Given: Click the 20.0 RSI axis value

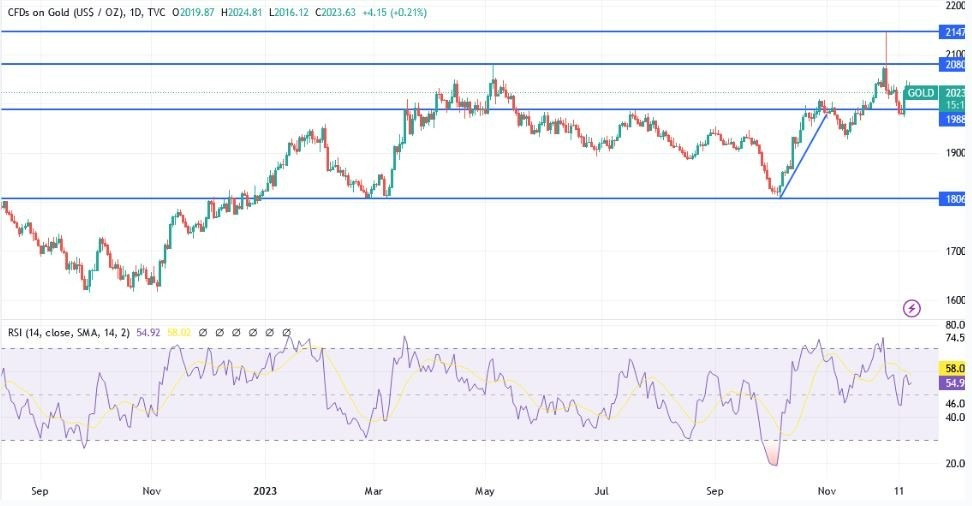Looking at the screenshot, I should (x=955, y=463).
